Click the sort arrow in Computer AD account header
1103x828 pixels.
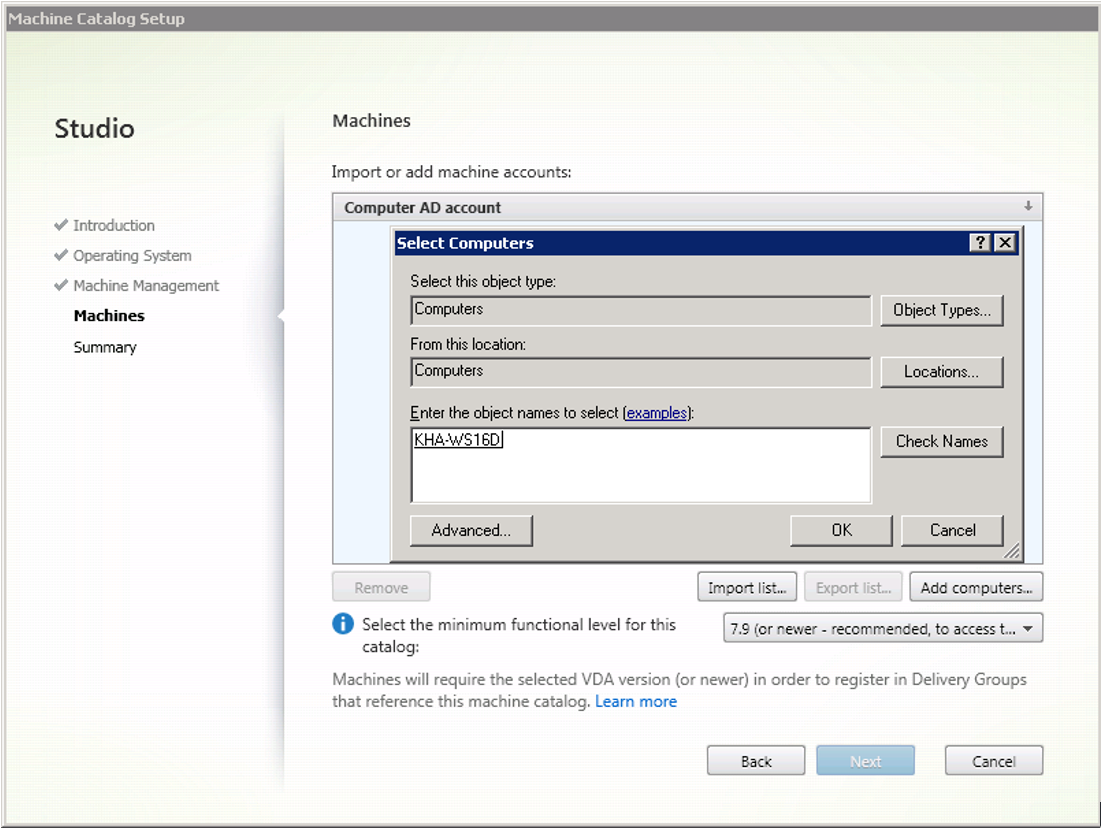click(x=1028, y=206)
